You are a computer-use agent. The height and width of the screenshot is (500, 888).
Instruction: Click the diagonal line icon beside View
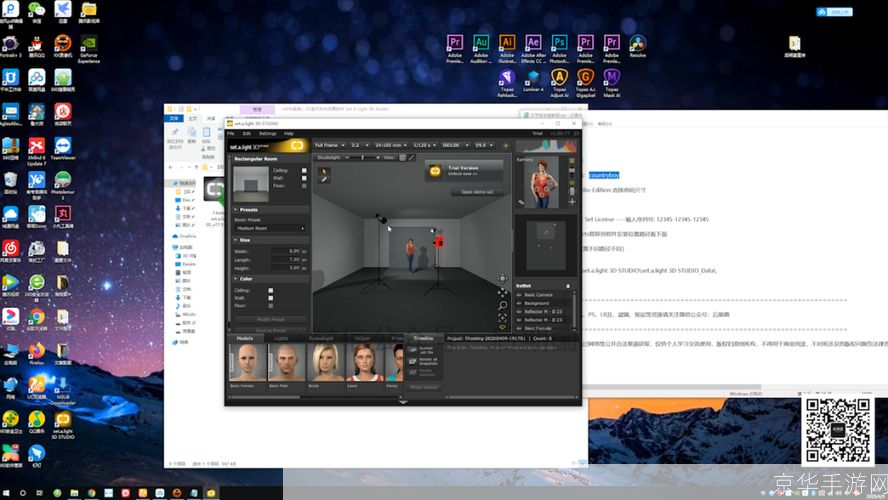pyautogui.click(x=412, y=157)
